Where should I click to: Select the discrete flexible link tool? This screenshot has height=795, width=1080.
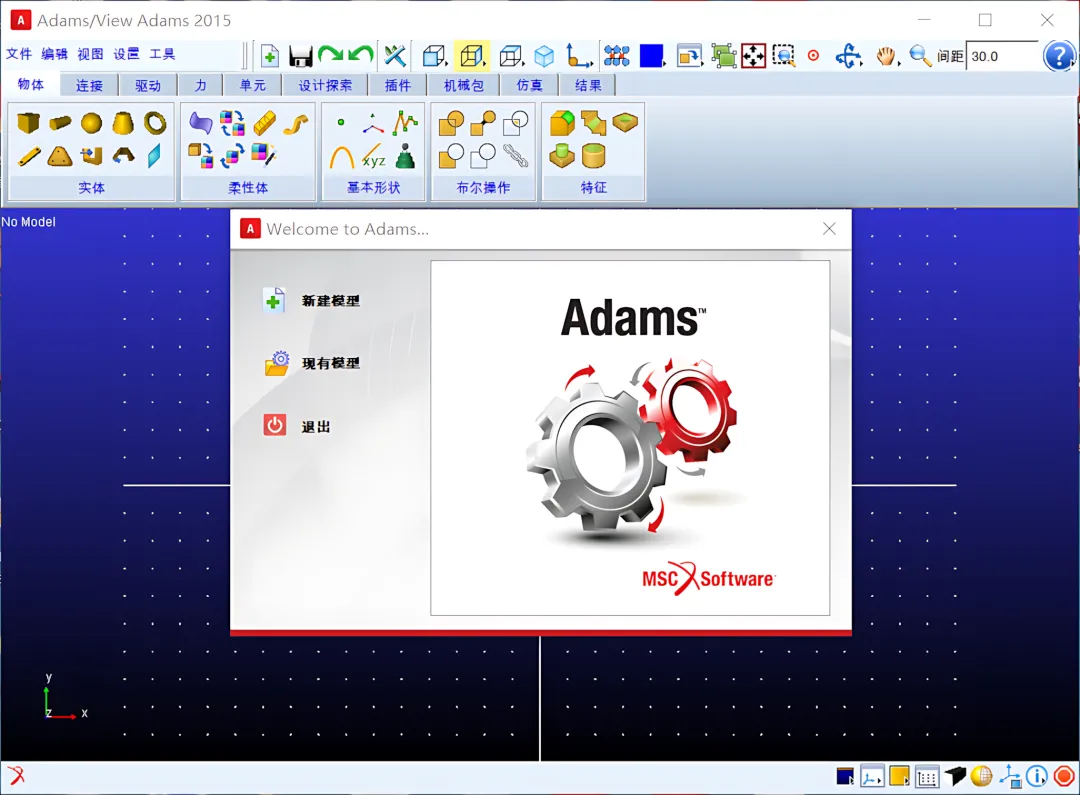[x=264, y=123]
